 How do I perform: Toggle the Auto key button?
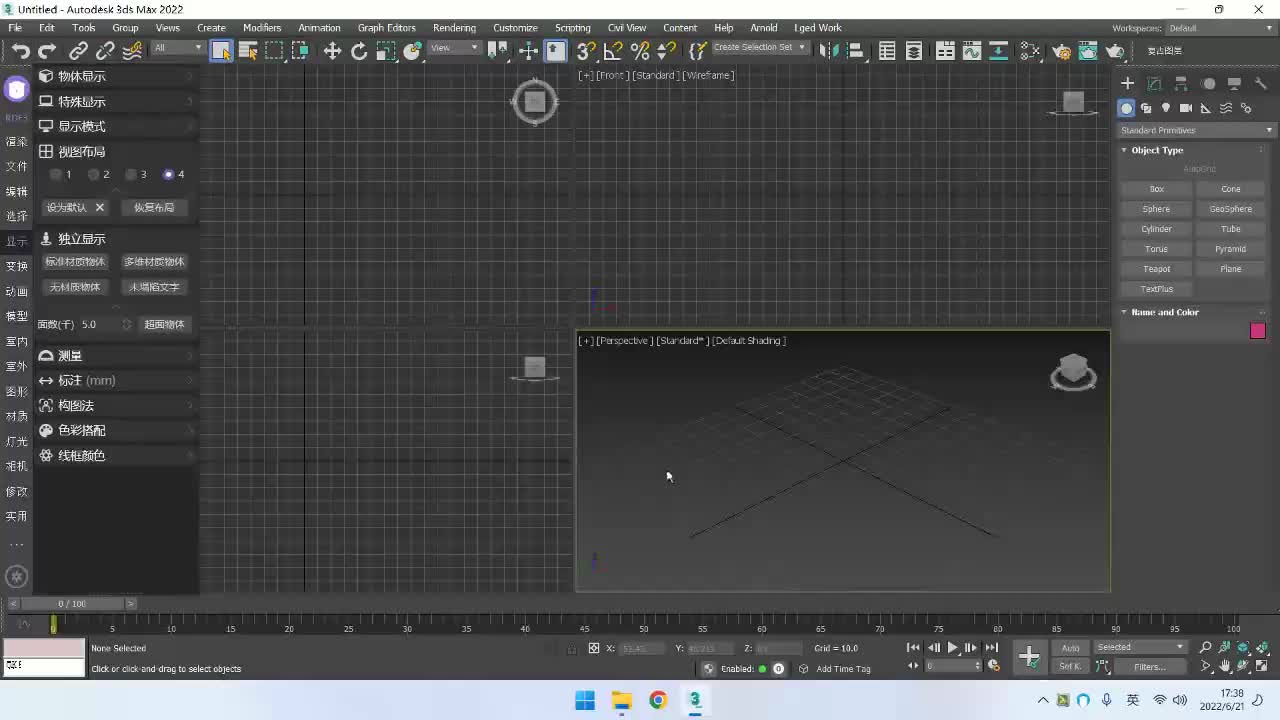pos(1070,648)
